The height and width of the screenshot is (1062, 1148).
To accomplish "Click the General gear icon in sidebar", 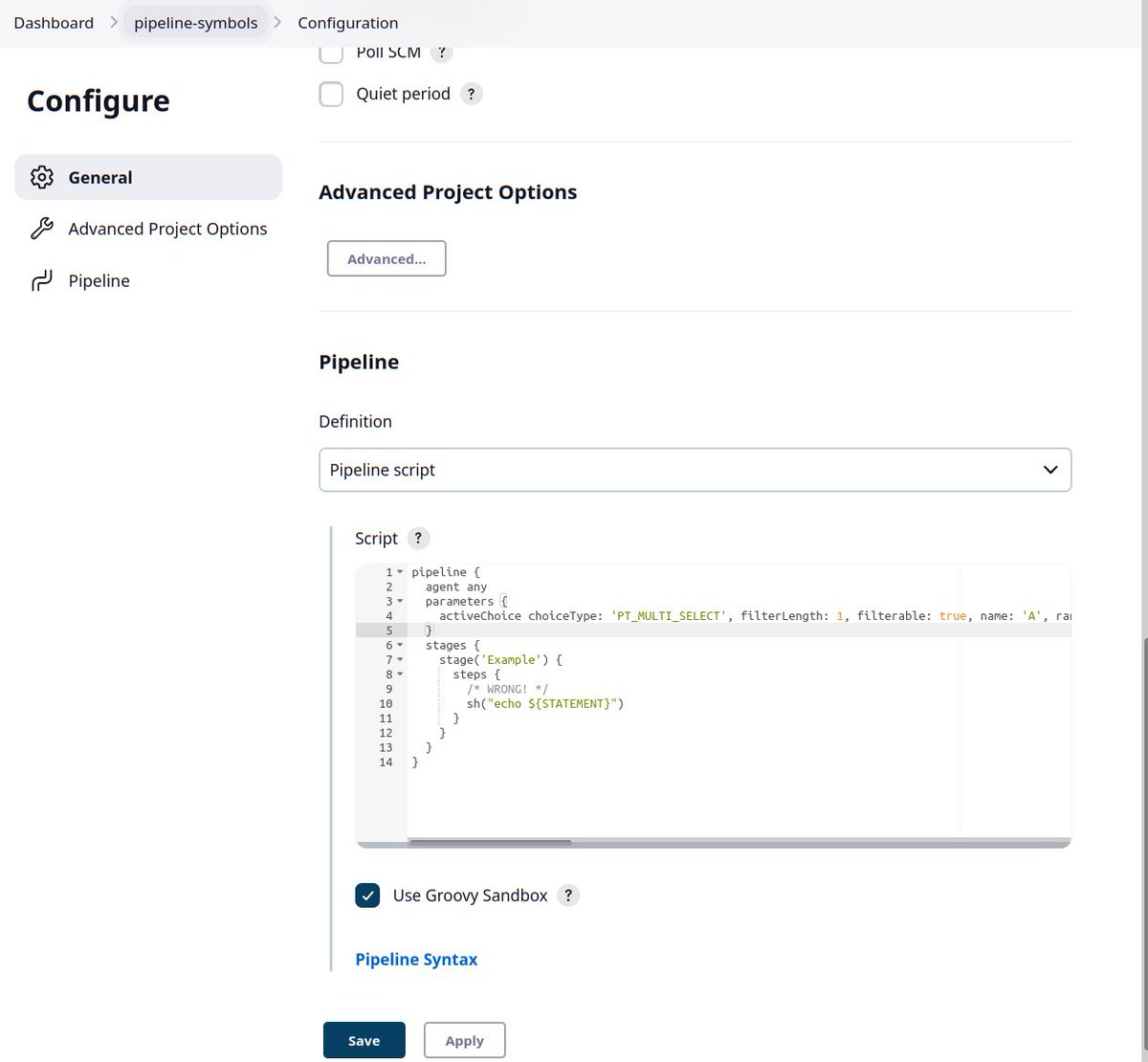I will click(x=41, y=177).
